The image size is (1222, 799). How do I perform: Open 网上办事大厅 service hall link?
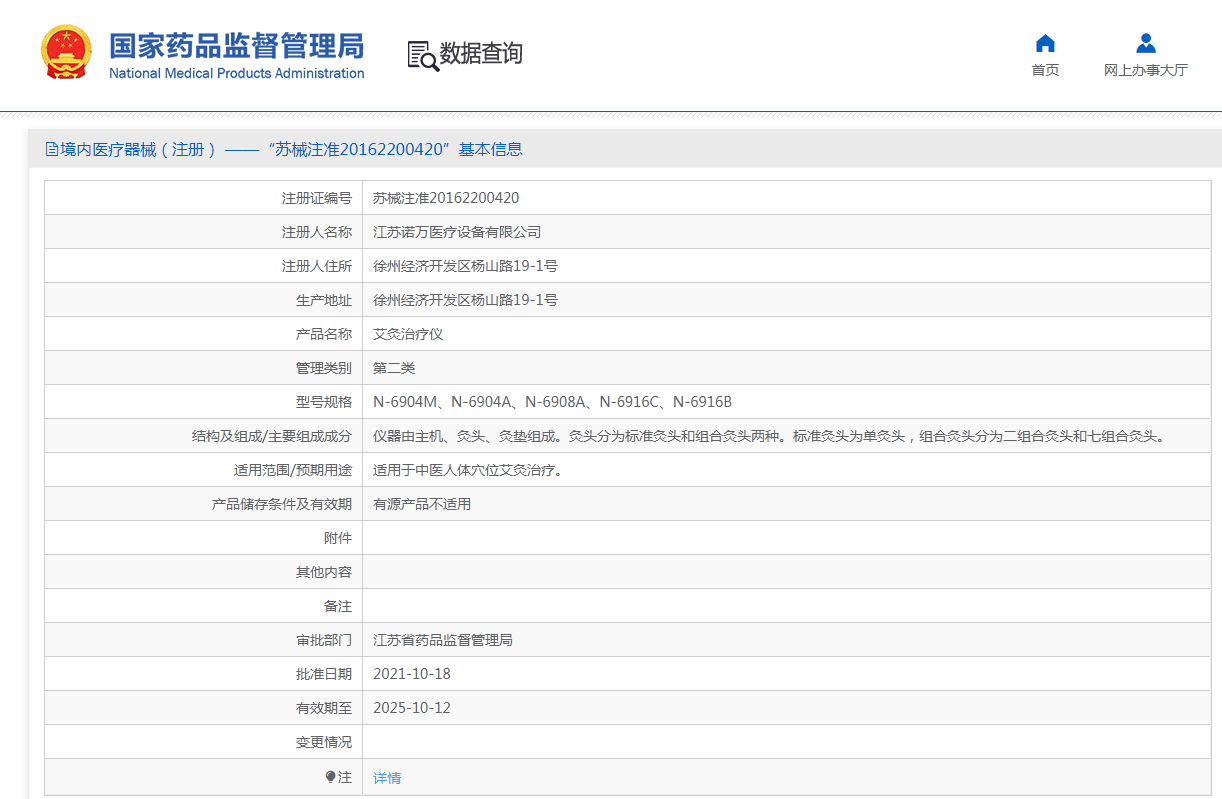[x=1146, y=70]
